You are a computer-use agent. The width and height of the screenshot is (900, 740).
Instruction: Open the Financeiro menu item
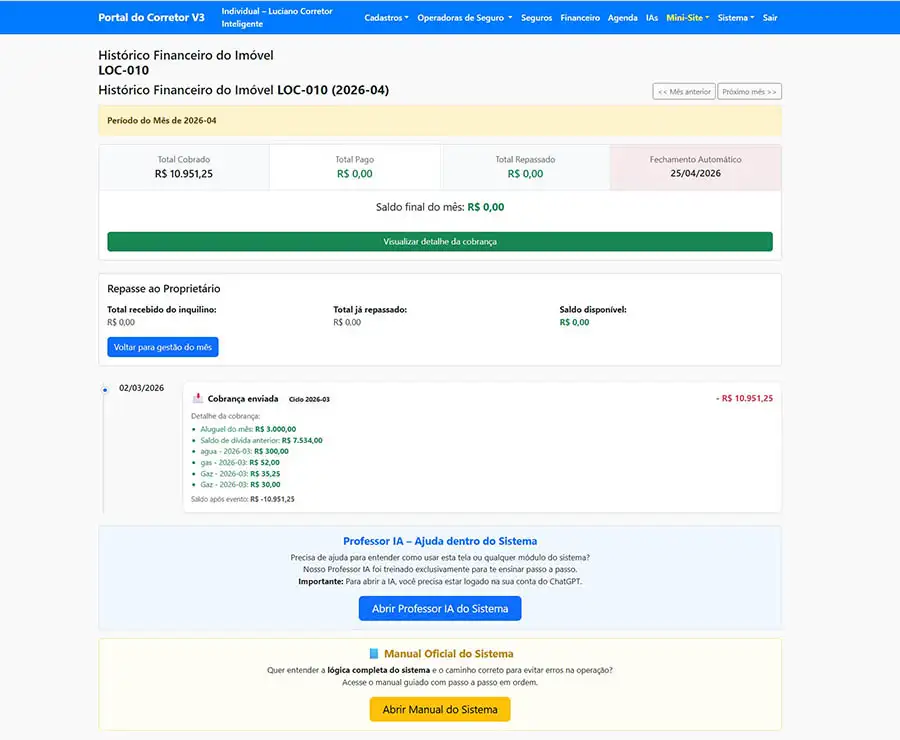tap(580, 18)
